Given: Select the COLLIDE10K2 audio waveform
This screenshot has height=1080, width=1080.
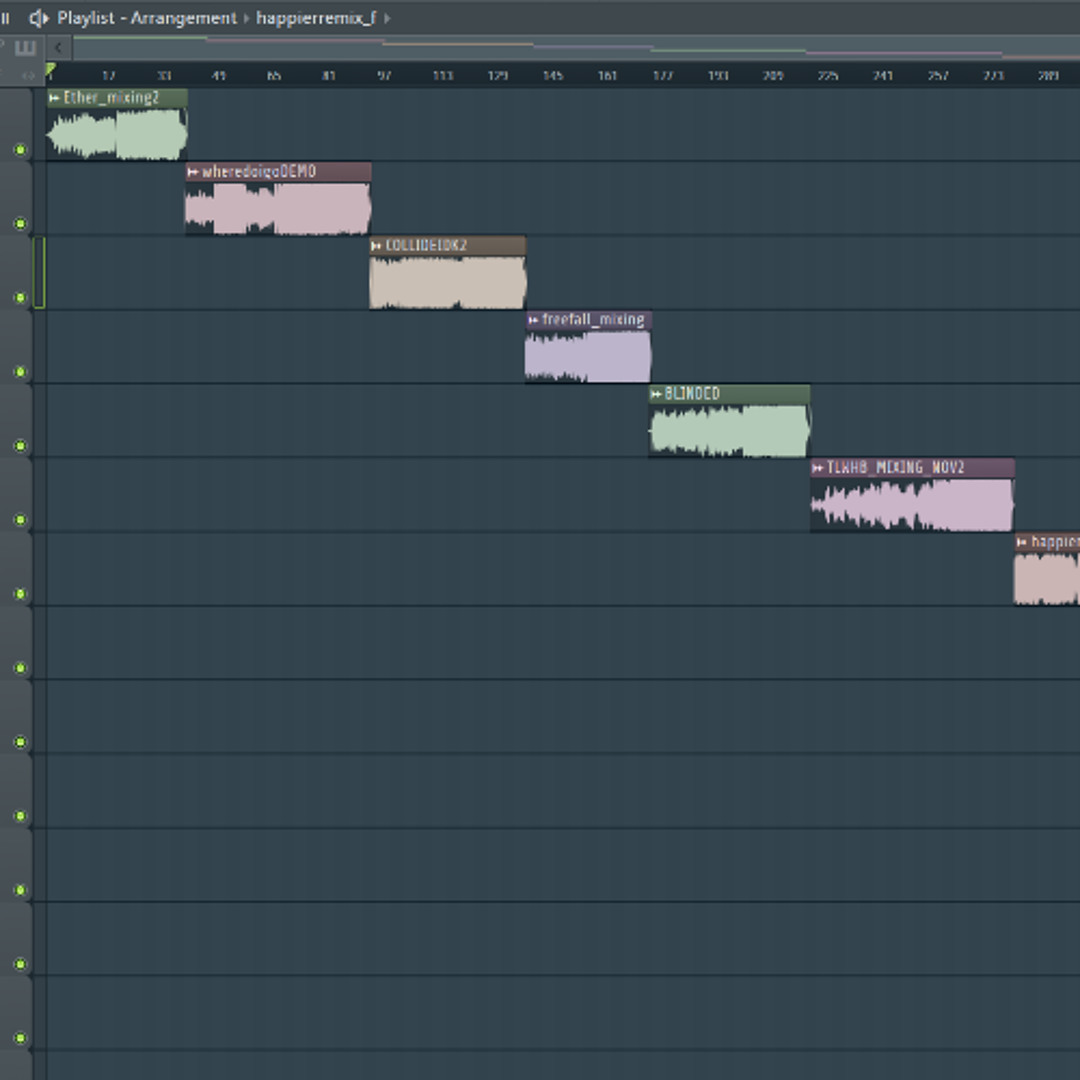Looking at the screenshot, I should pyautogui.click(x=448, y=282).
